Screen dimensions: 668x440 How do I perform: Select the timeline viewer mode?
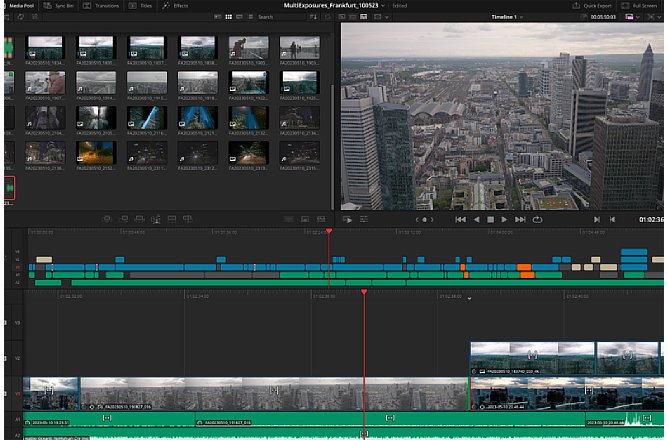click(x=364, y=17)
